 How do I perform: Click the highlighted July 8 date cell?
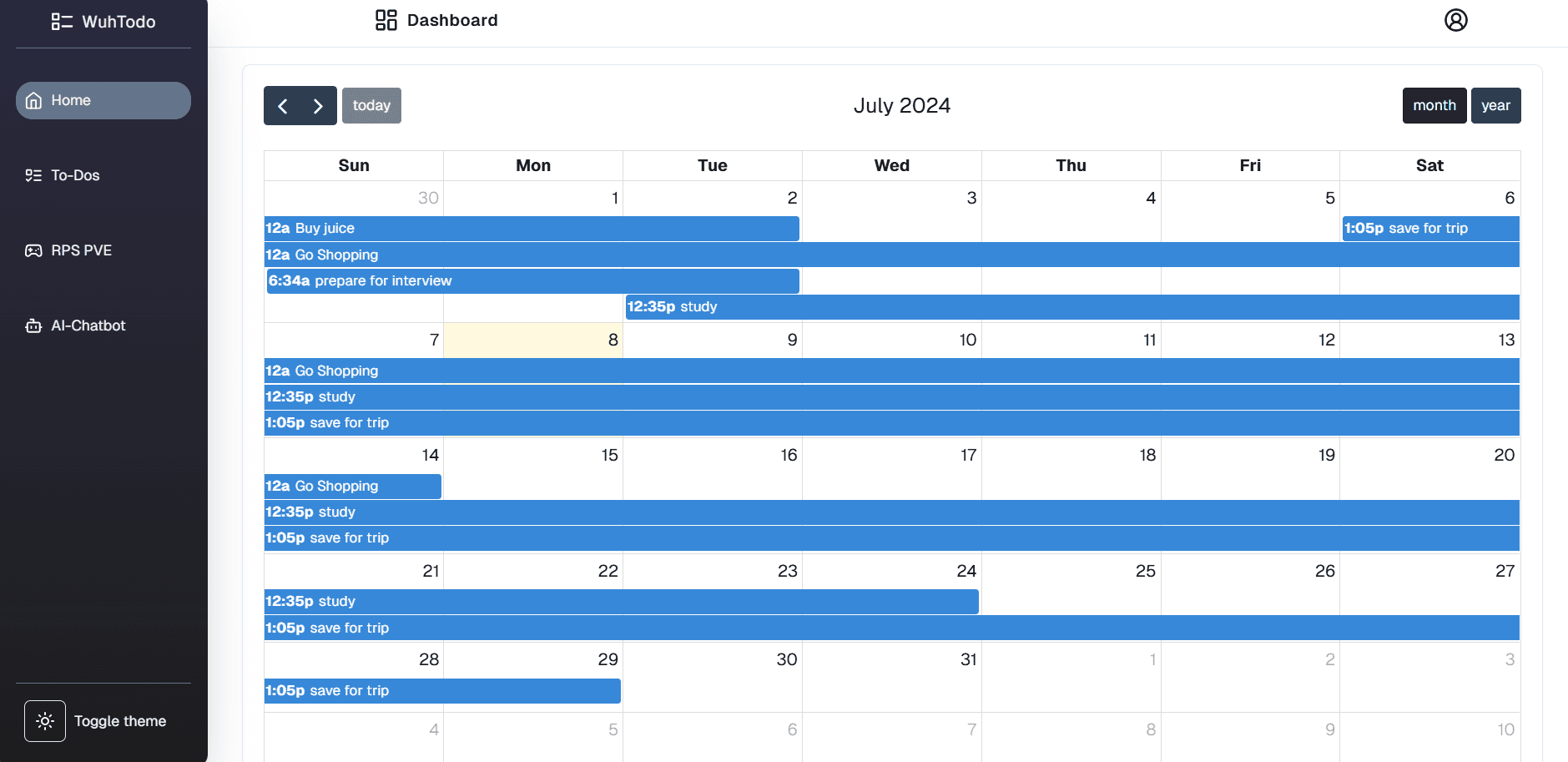[x=532, y=340]
